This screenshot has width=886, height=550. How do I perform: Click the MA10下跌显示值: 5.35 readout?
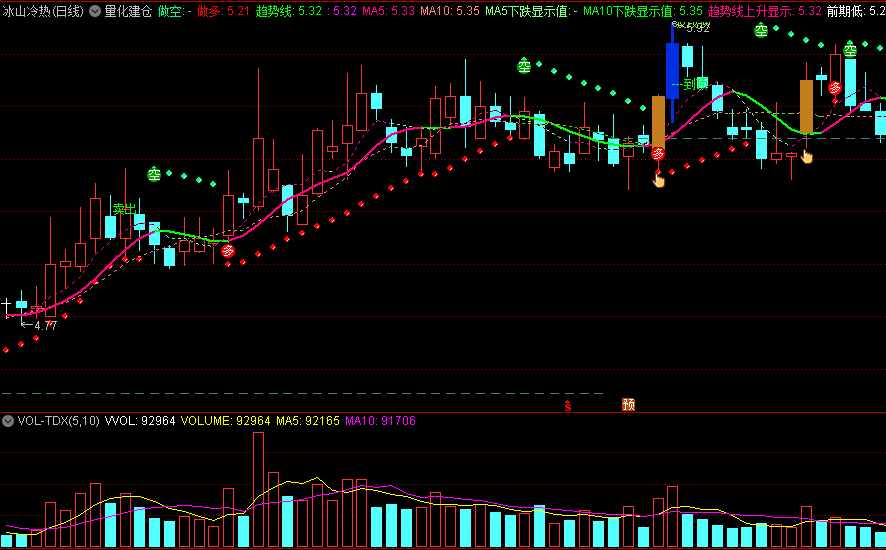coord(643,11)
